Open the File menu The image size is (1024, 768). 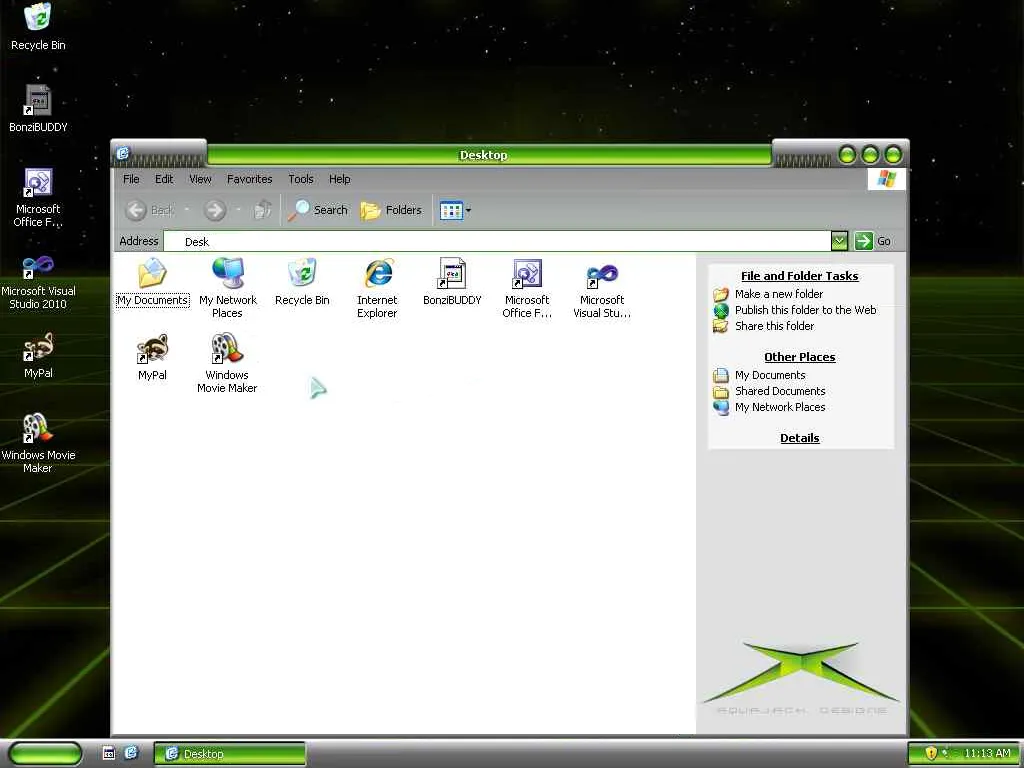click(131, 179)
